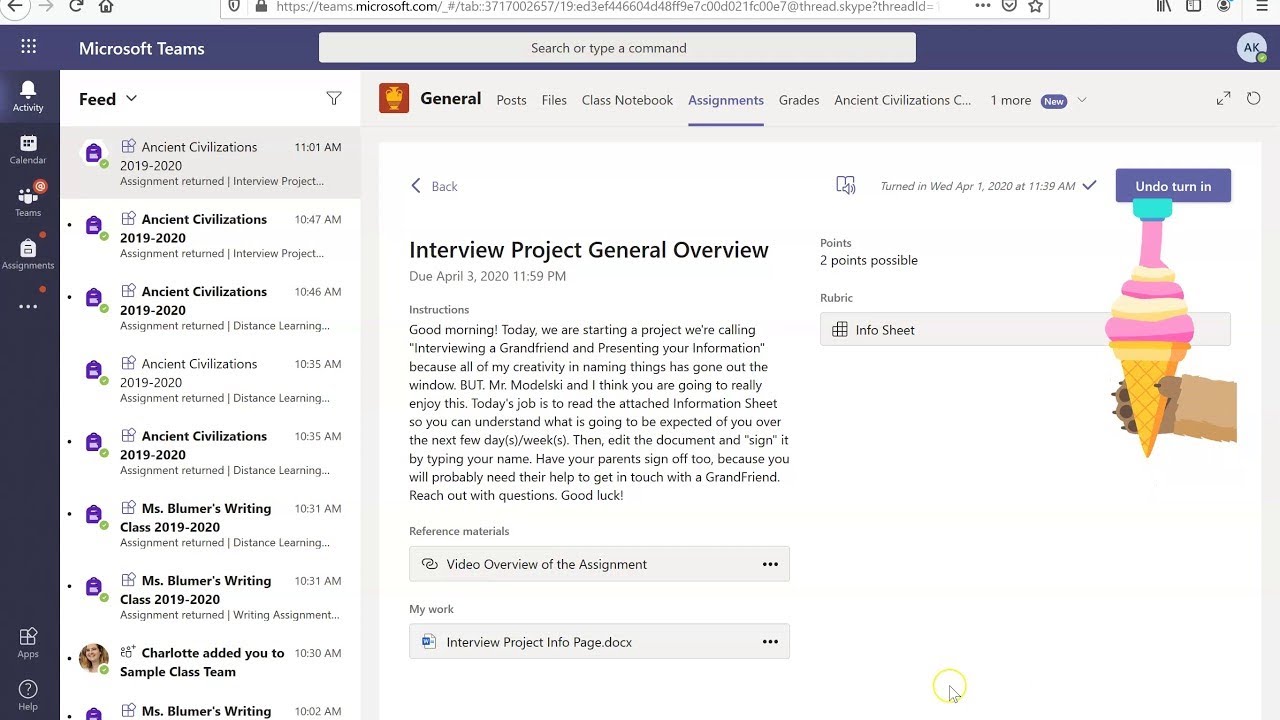Open options for Interview Project Info Page.docx

(x=770, y=642)
